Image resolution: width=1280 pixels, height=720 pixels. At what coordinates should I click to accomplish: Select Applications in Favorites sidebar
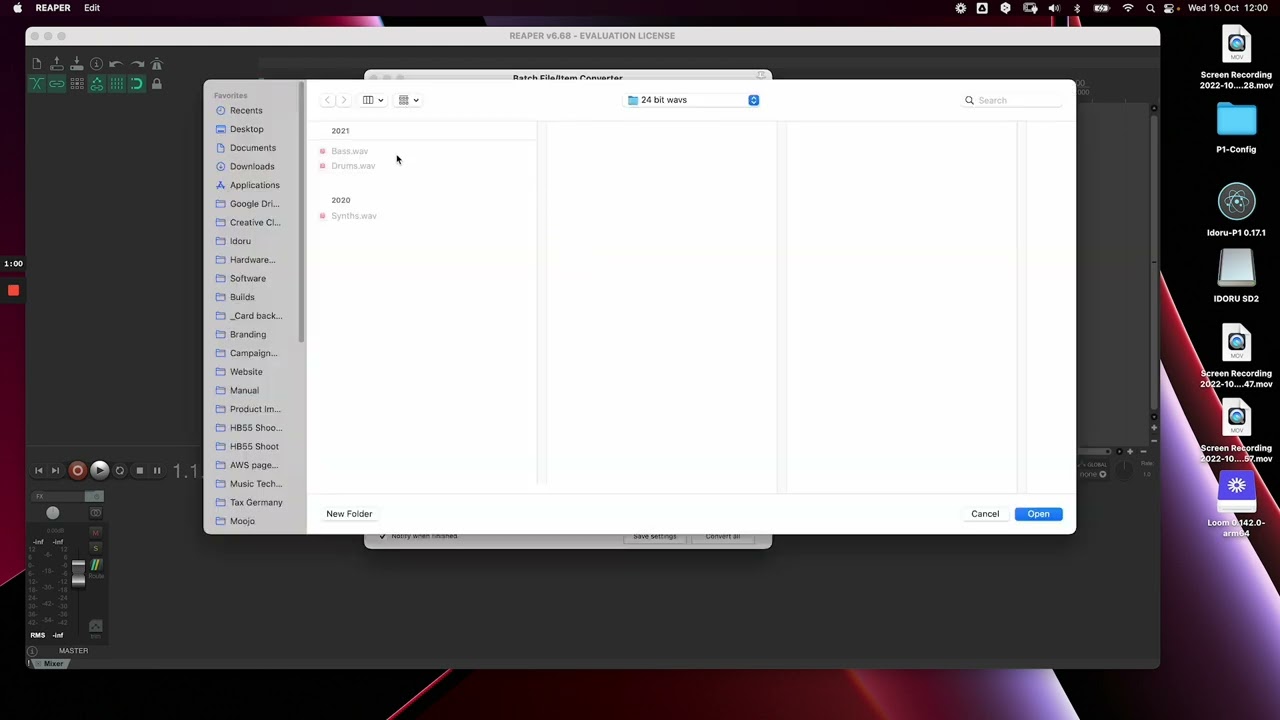[x=254, y=185]
